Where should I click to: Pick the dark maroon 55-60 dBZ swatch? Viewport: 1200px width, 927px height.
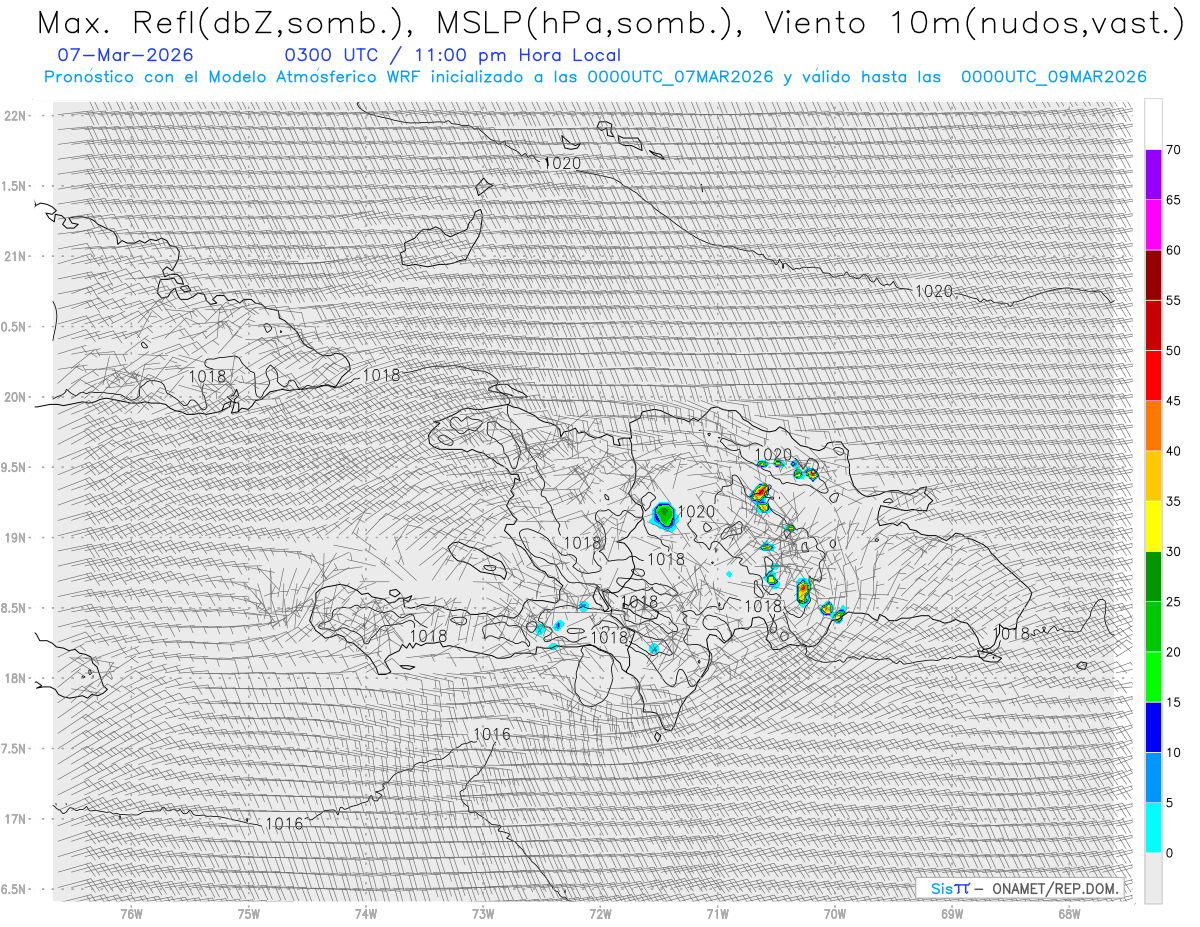pos(1153,275)
